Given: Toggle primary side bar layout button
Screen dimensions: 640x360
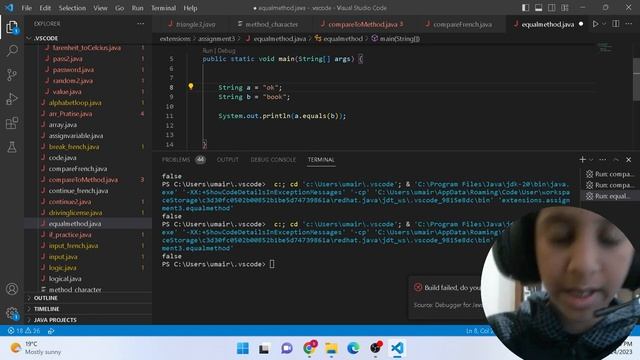Looking at the screenshot, I should coord(526,8).
